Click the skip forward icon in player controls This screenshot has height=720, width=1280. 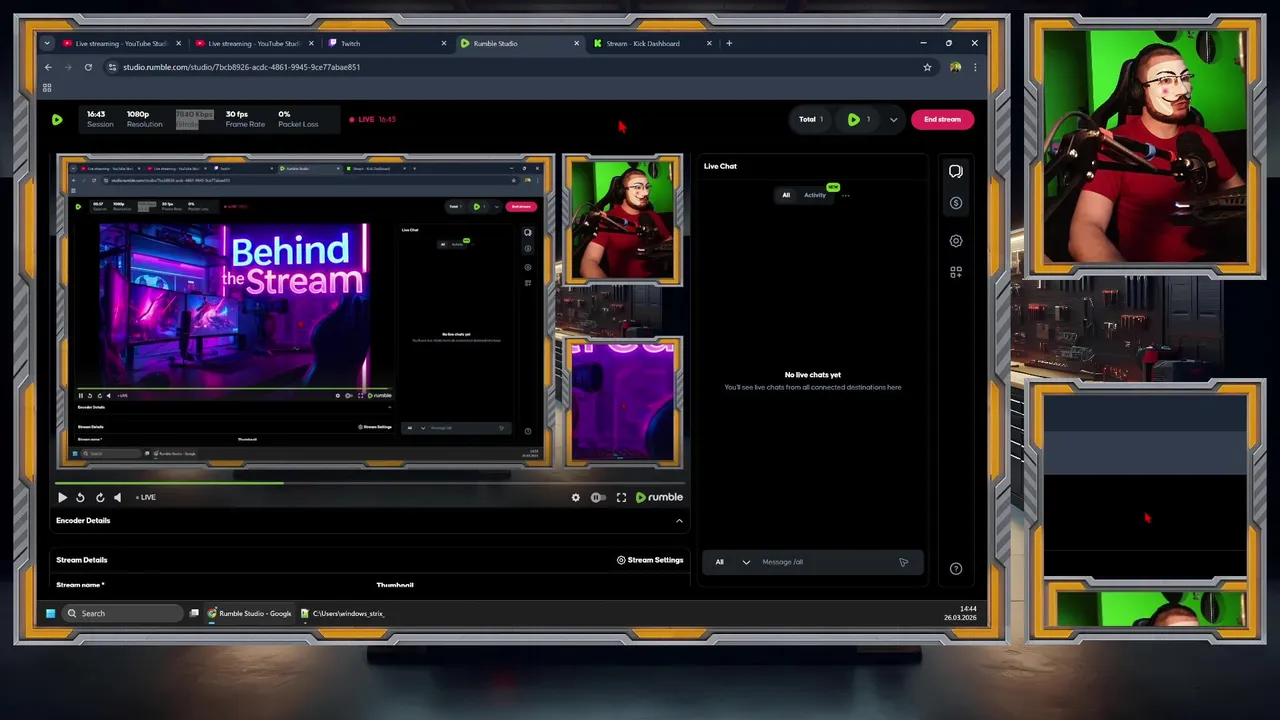[x=99, y=497]
